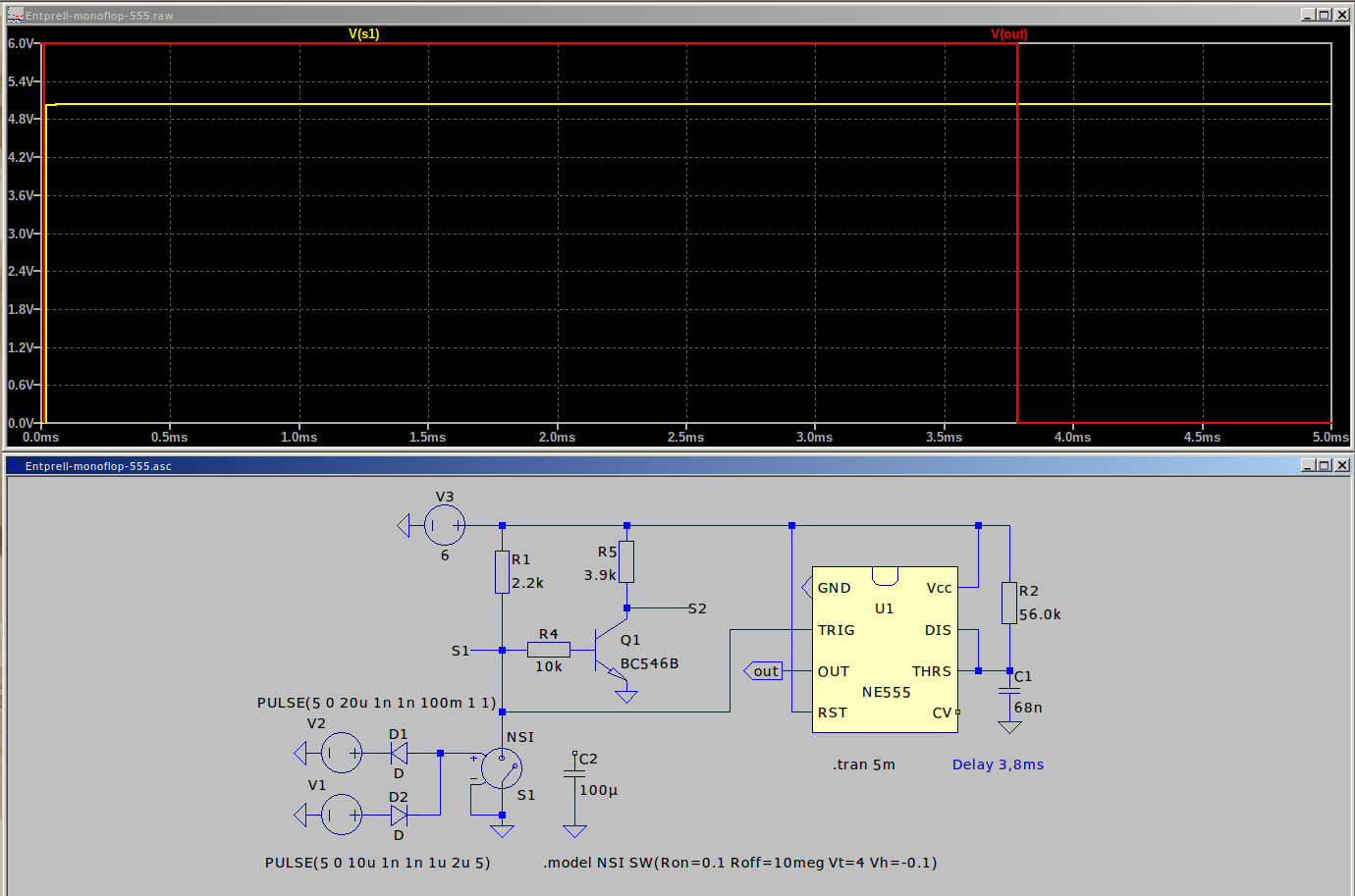
Task: Click the V3 voltage source symbol
Action: (444, 526)
